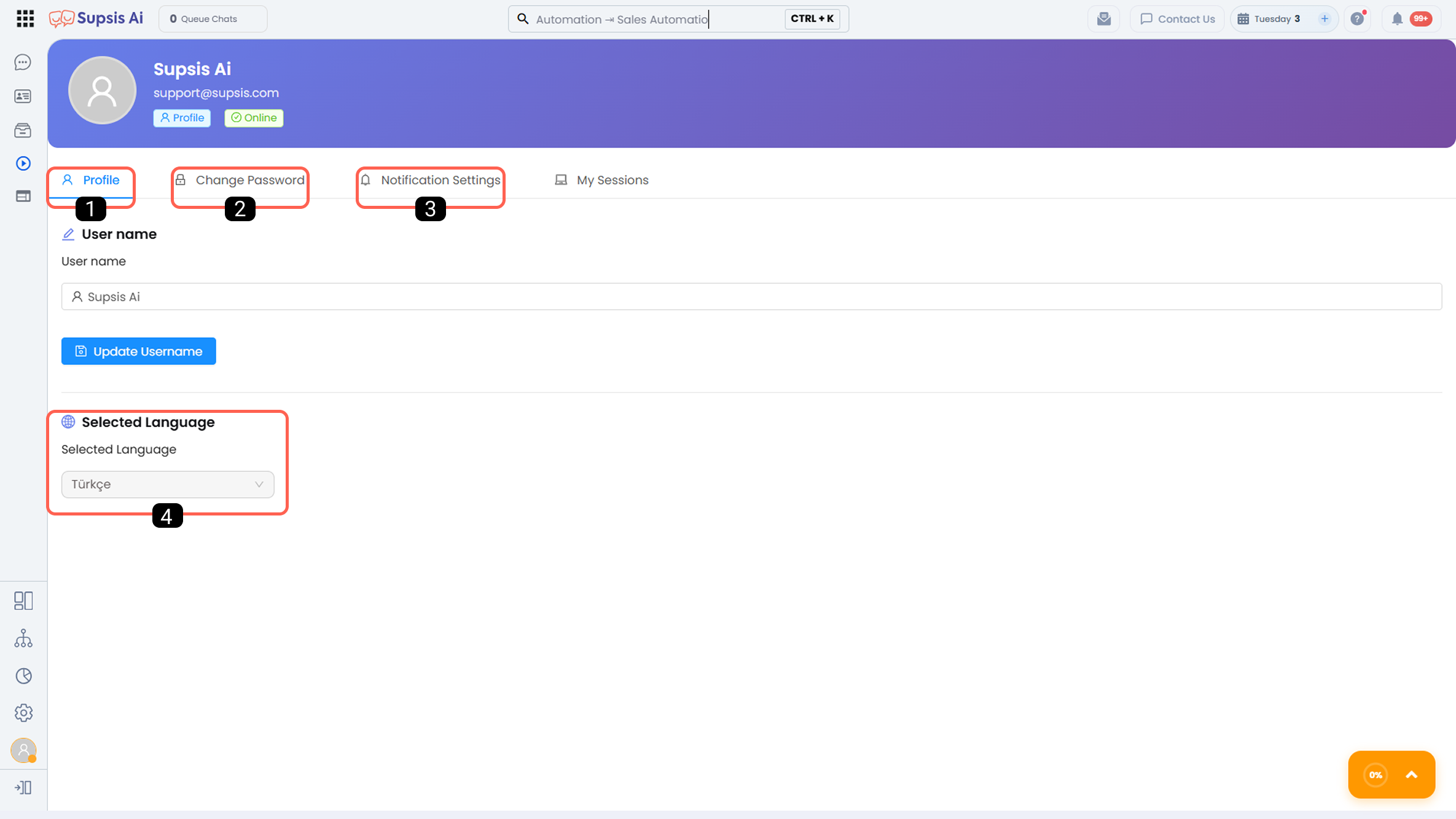Focus the top search bar field
Viewport: 1456px width, 819px height.
678,19
